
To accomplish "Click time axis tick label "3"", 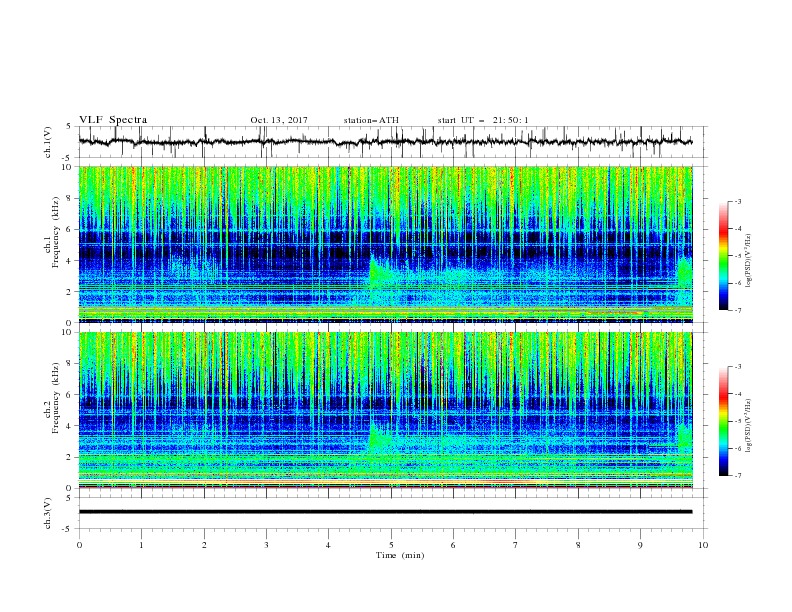I will pyautogui.click(x=266, y=545).
